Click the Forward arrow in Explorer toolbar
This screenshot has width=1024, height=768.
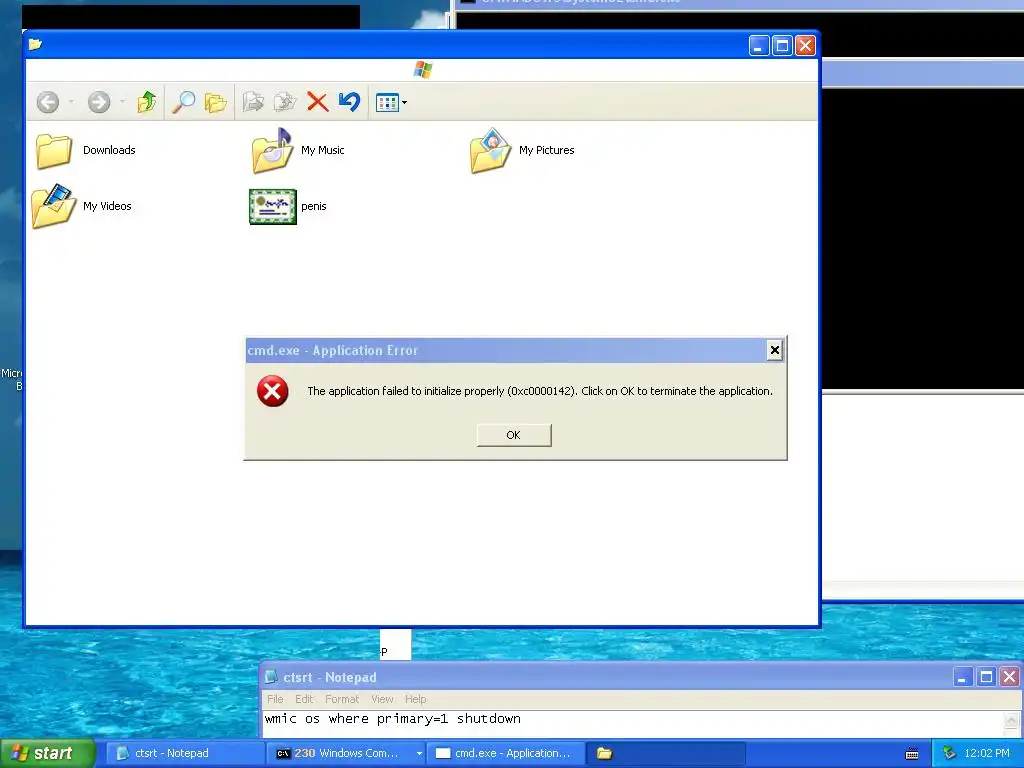click(x=99, y=102)
